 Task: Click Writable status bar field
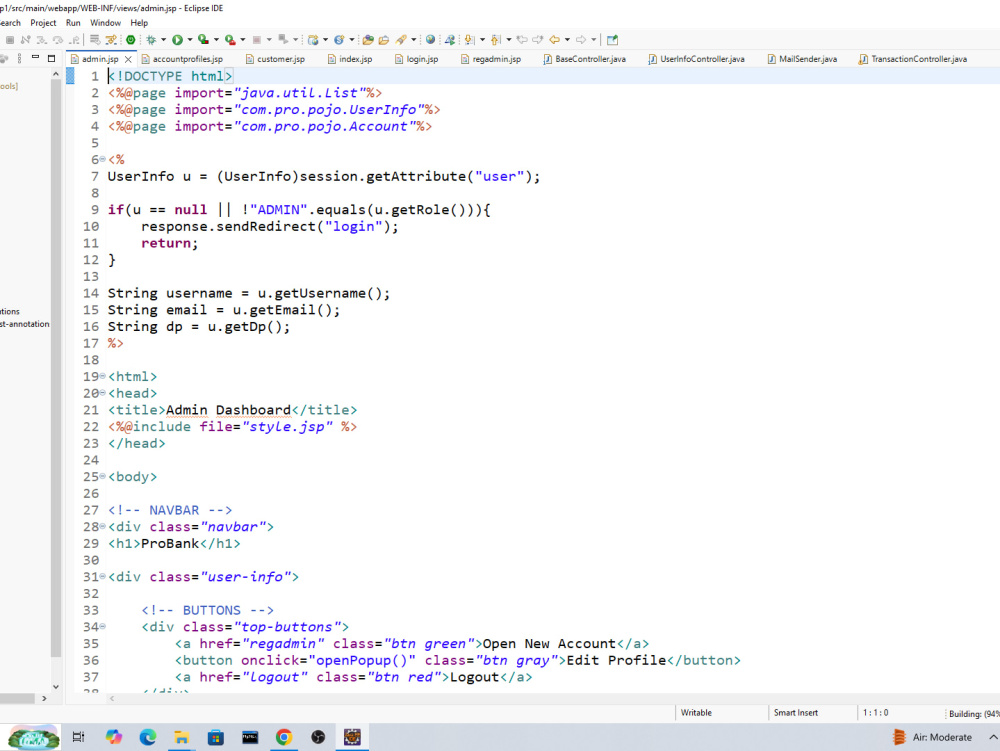(x=696, y=713)
